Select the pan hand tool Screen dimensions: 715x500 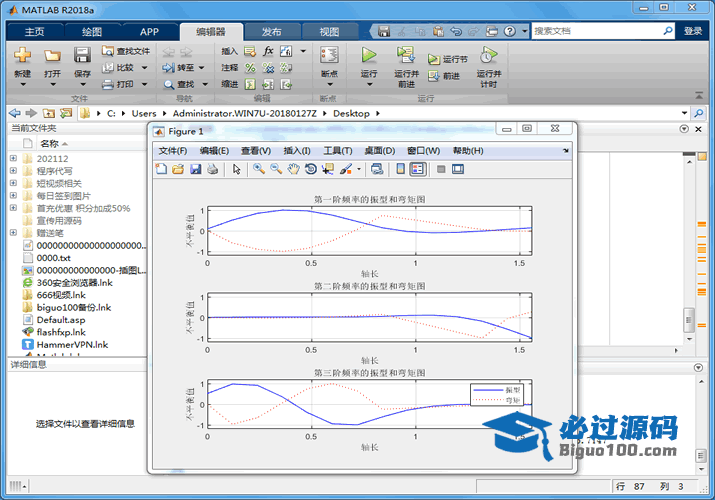tap(293, 169)
